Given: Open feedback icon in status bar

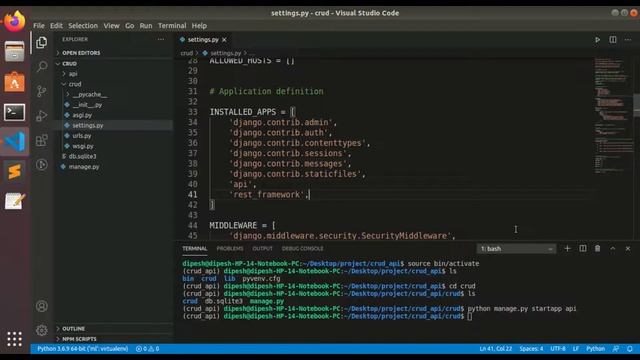Looking at the screenshot, I should 616,349.
